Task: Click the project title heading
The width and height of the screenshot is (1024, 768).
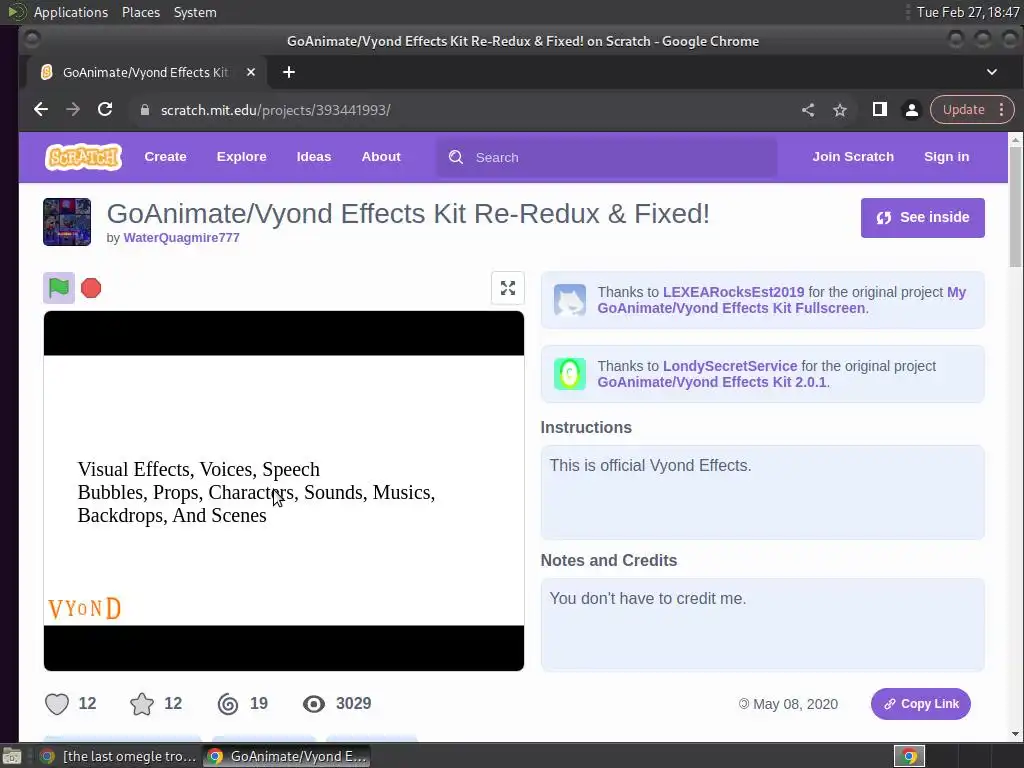Action: coord(408,214)
